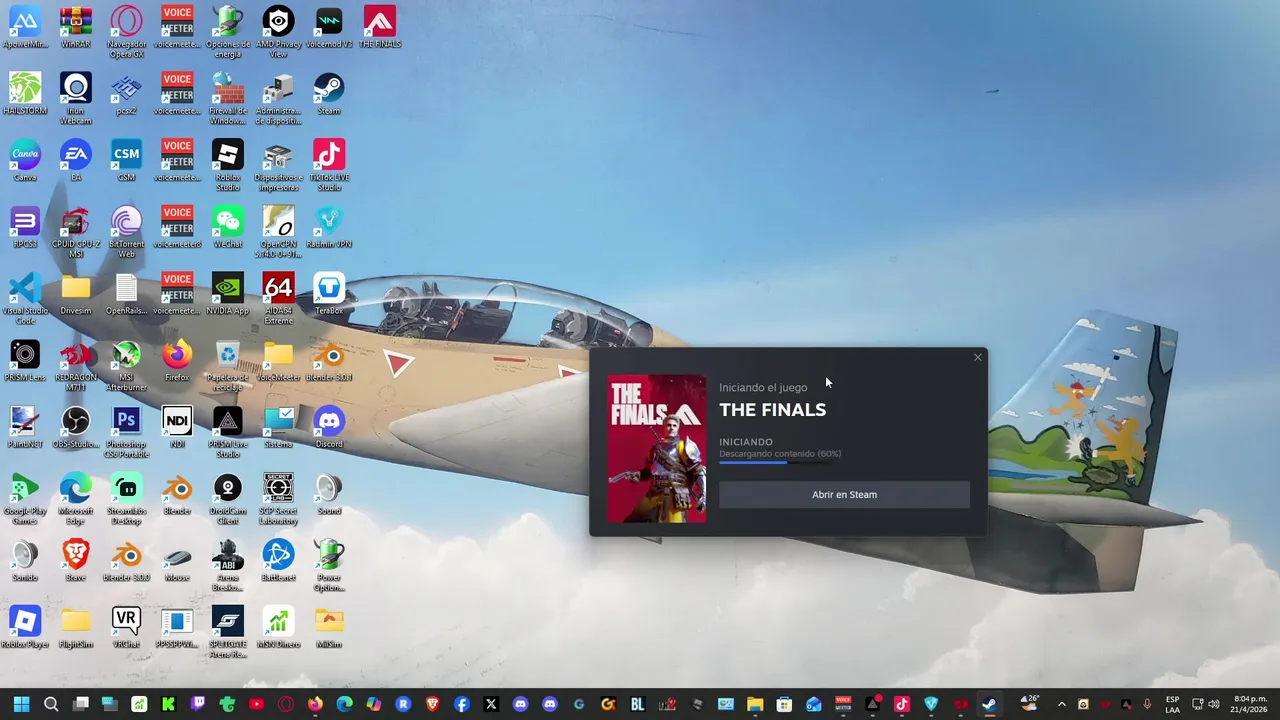Select the OBS-Studio desktop icon

pyautogui.click(x=76, y=428)
